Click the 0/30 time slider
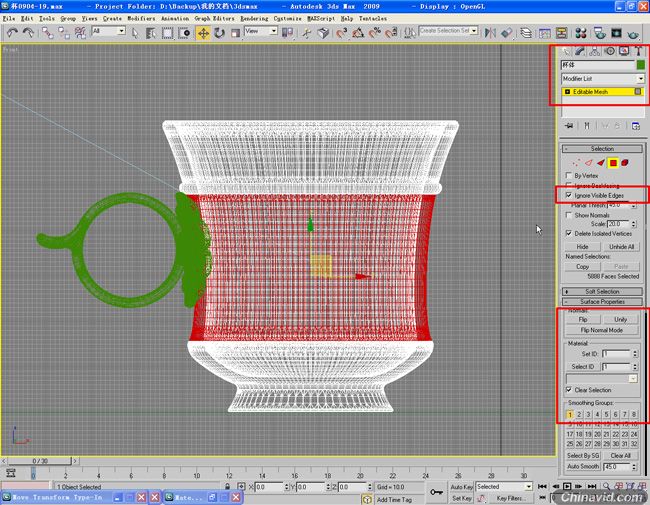The image size is (650, 505). point(40,461)
